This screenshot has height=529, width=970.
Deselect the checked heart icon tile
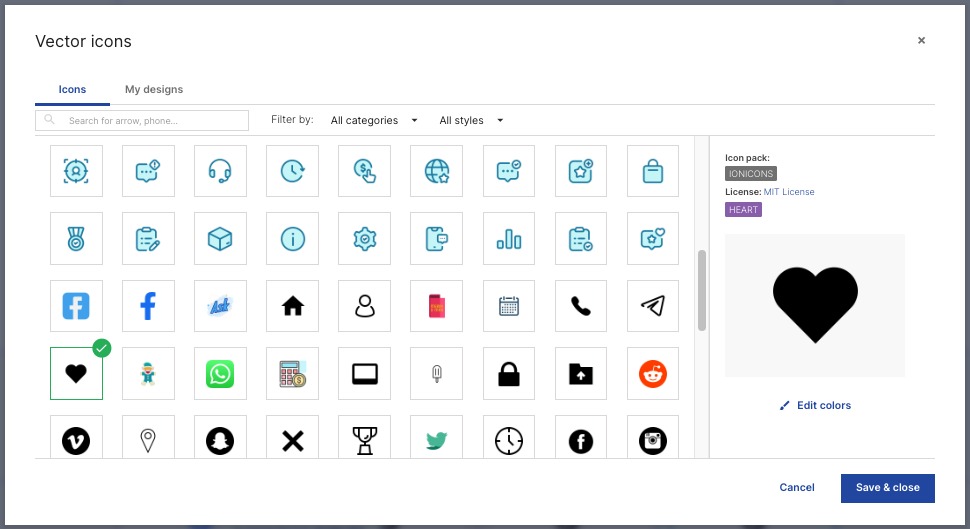pos(76,374)
